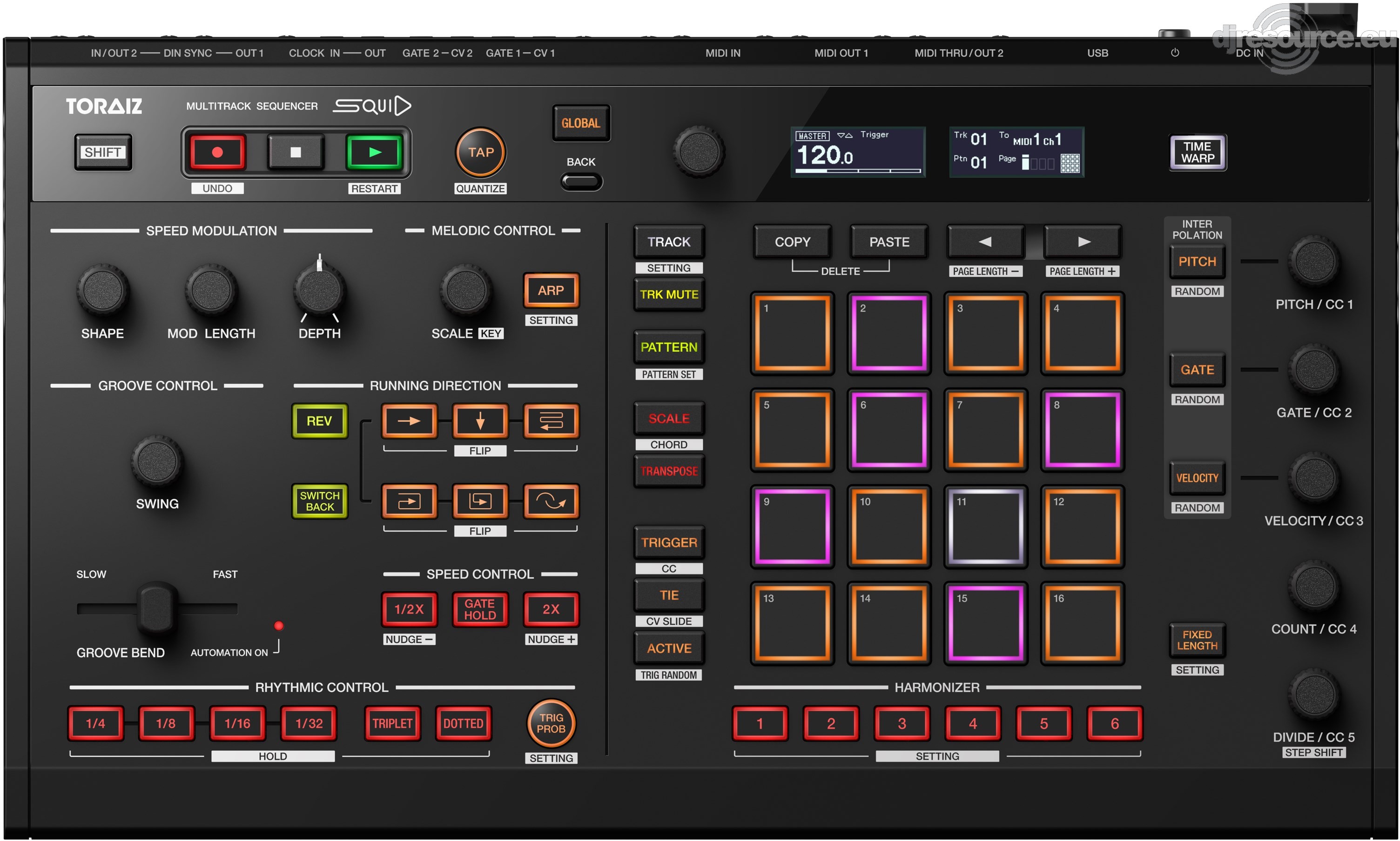Select the SCALE mode button

668,418
